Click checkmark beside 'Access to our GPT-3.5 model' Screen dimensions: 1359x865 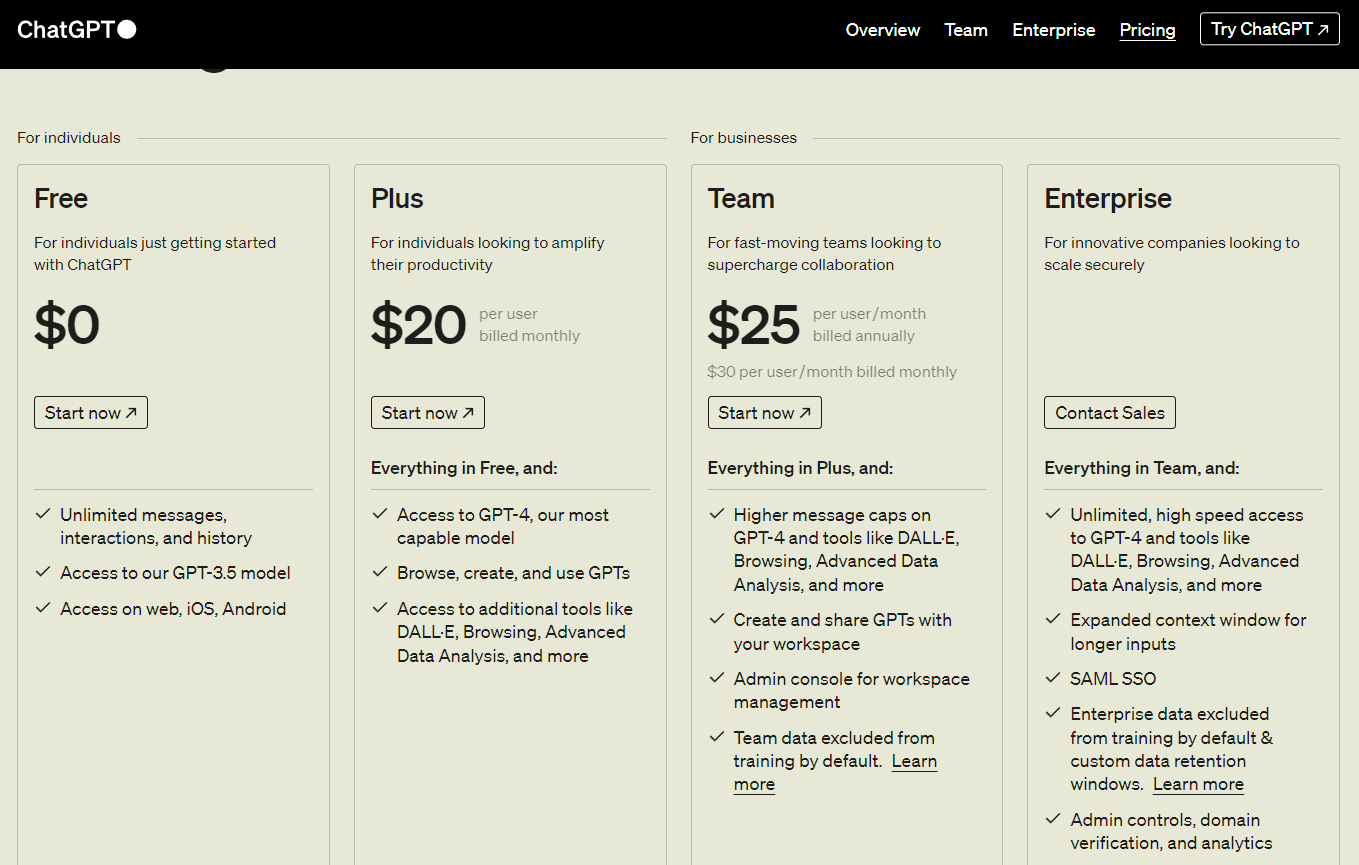[x=42, y=572]
